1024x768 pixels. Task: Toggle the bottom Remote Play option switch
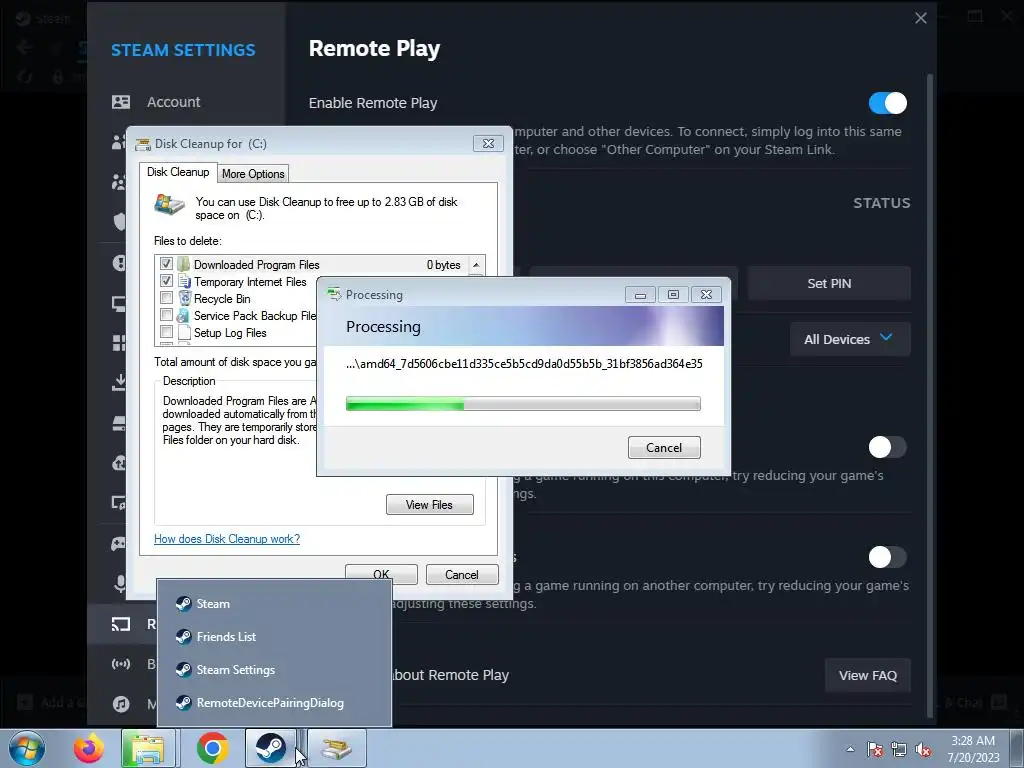click(x=888, y=557)
